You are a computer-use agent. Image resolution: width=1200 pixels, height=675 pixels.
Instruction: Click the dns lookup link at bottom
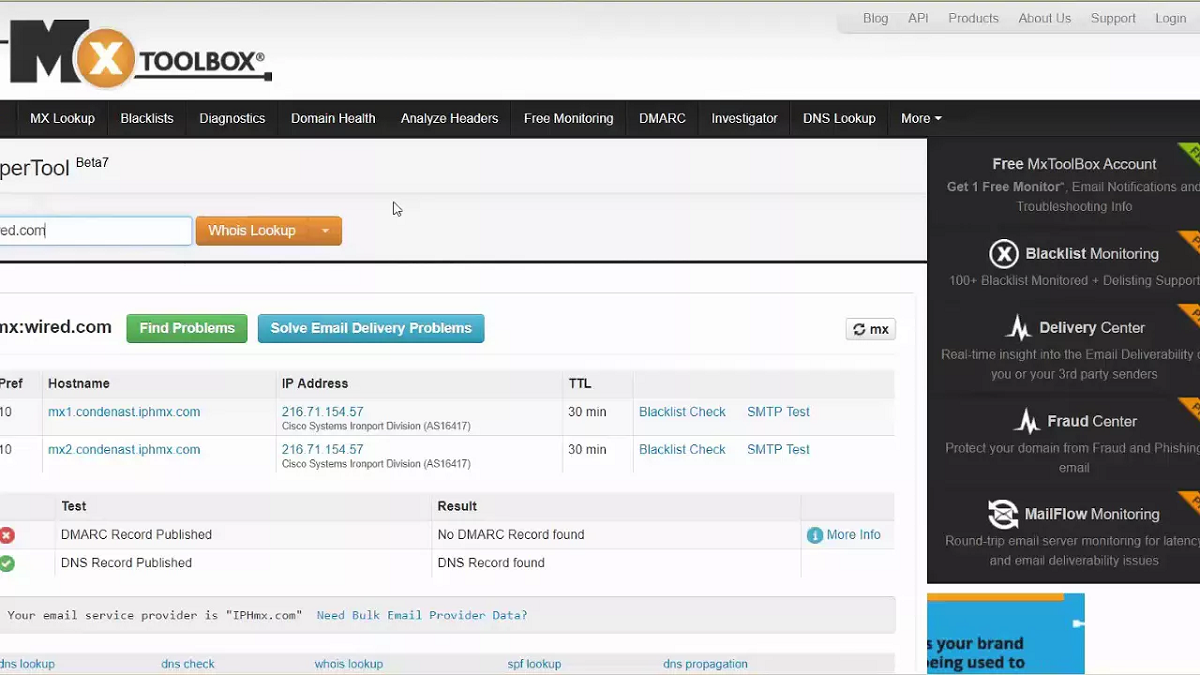click(27, 664)
